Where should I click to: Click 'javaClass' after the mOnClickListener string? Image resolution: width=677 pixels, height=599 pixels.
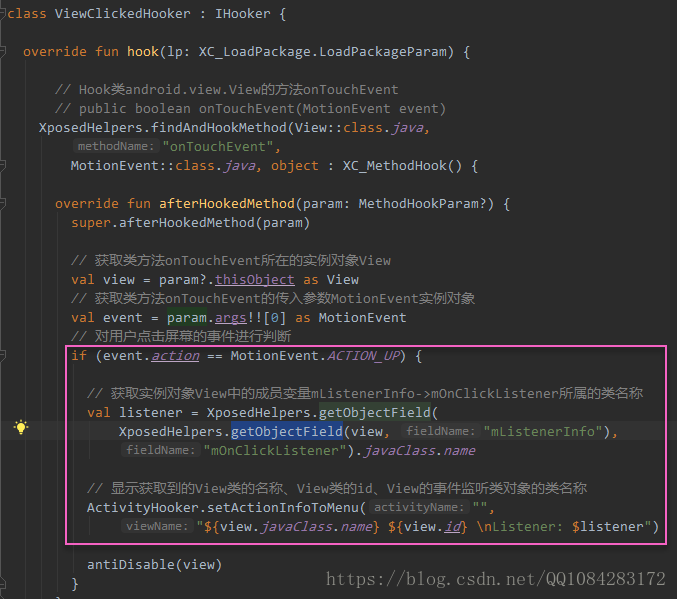click(399, 451)
